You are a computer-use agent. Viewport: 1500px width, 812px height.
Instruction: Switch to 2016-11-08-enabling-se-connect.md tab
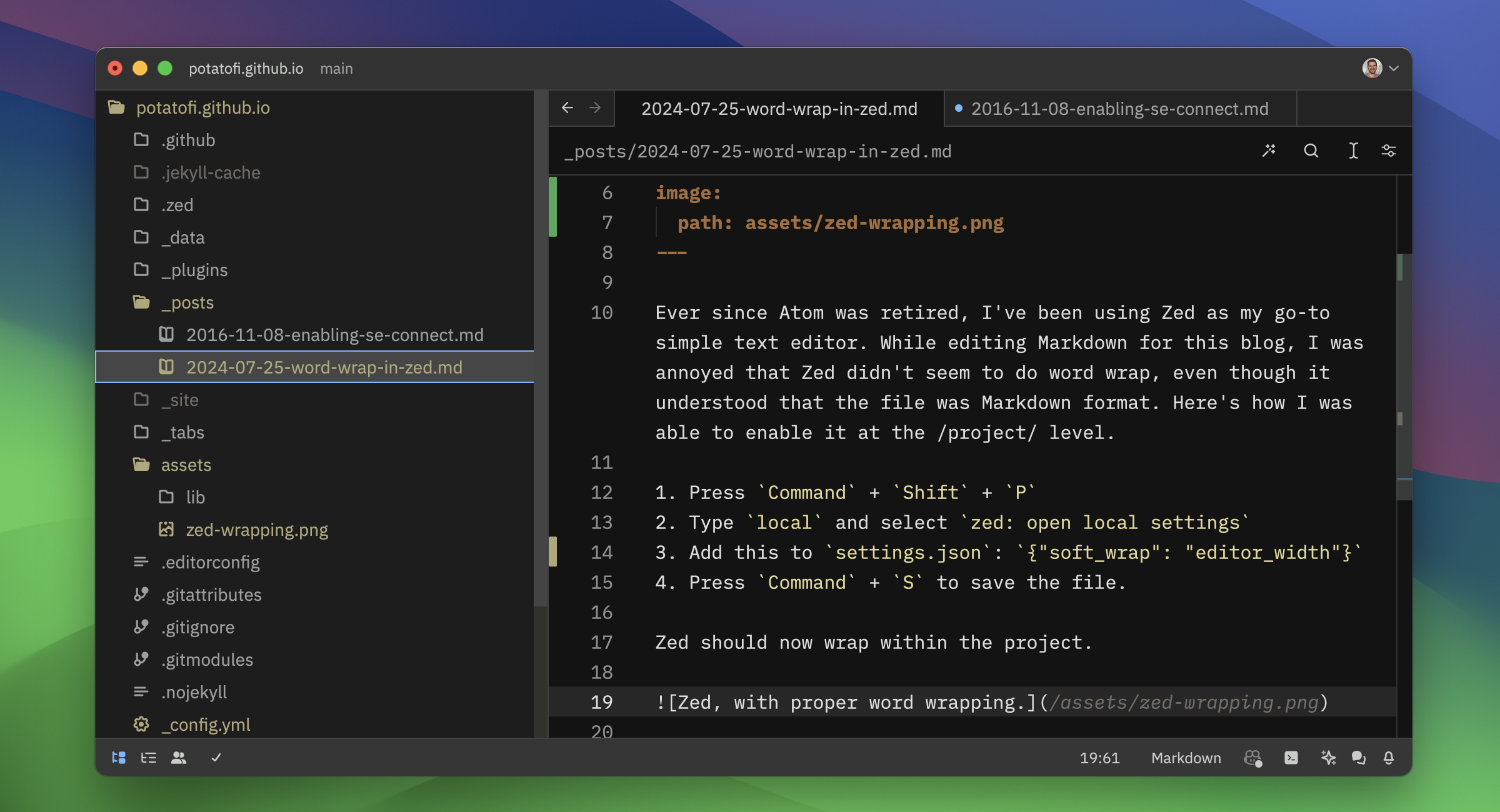1120,109
